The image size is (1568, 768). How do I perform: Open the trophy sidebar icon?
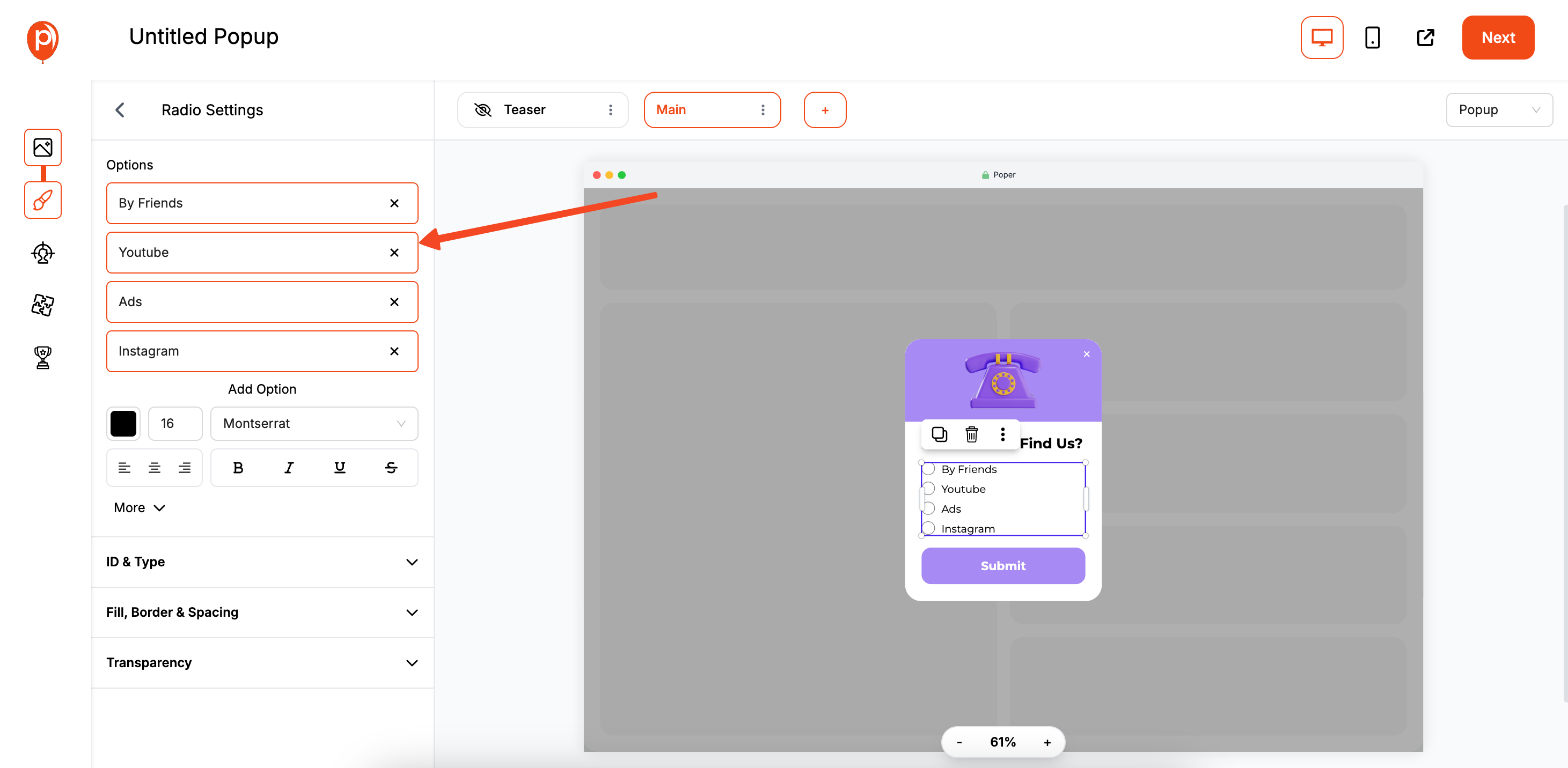coord(42,357)
